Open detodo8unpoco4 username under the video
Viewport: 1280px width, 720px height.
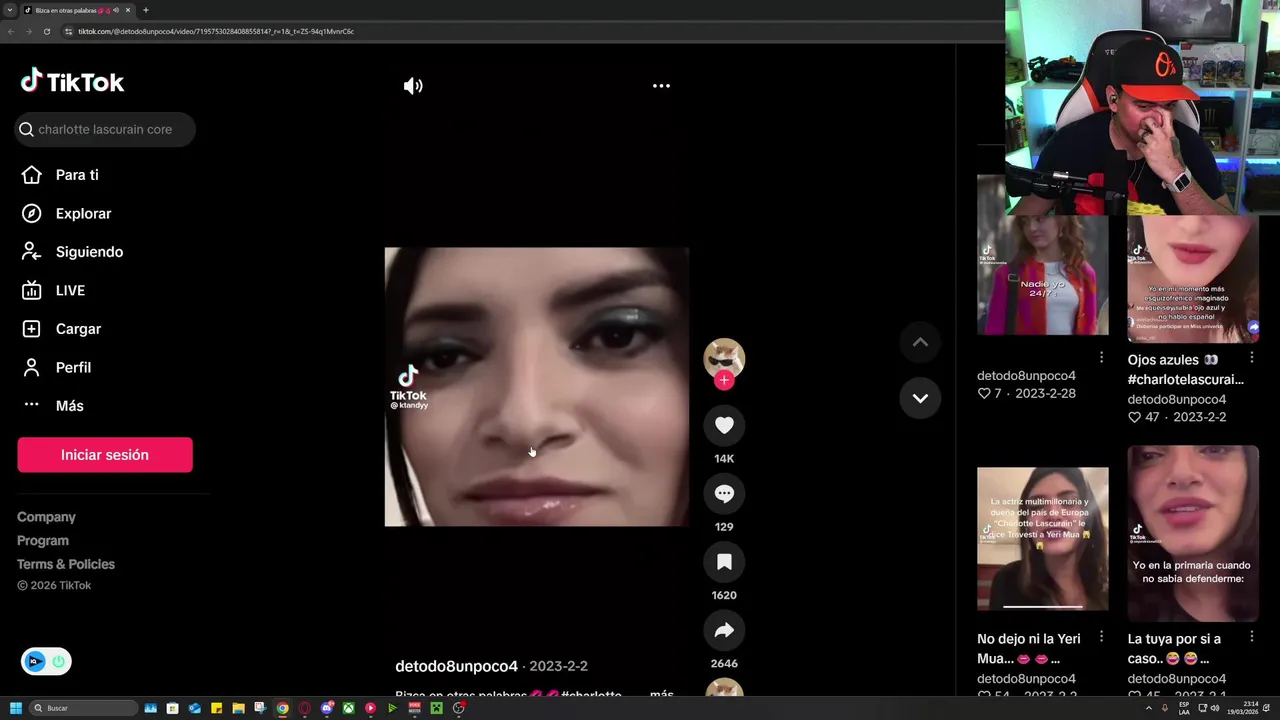click(x=456, y=666)
